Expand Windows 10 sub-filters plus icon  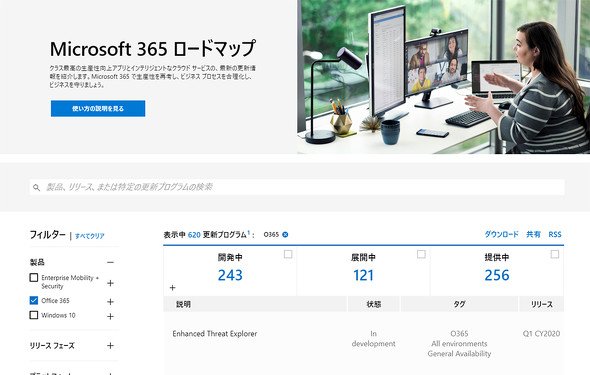pyautogui.click(x=110, y=317)
